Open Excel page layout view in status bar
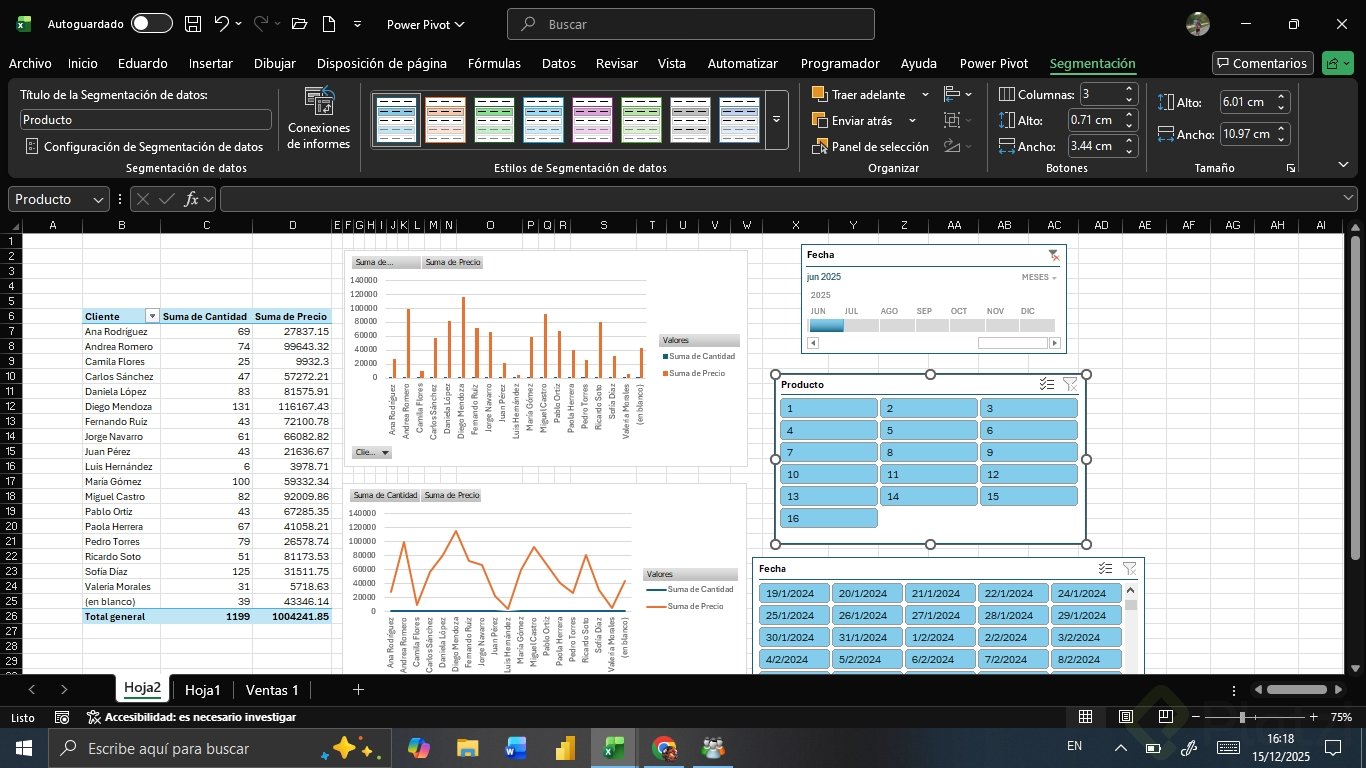 pyautogui.click(x=1126, y=717)
